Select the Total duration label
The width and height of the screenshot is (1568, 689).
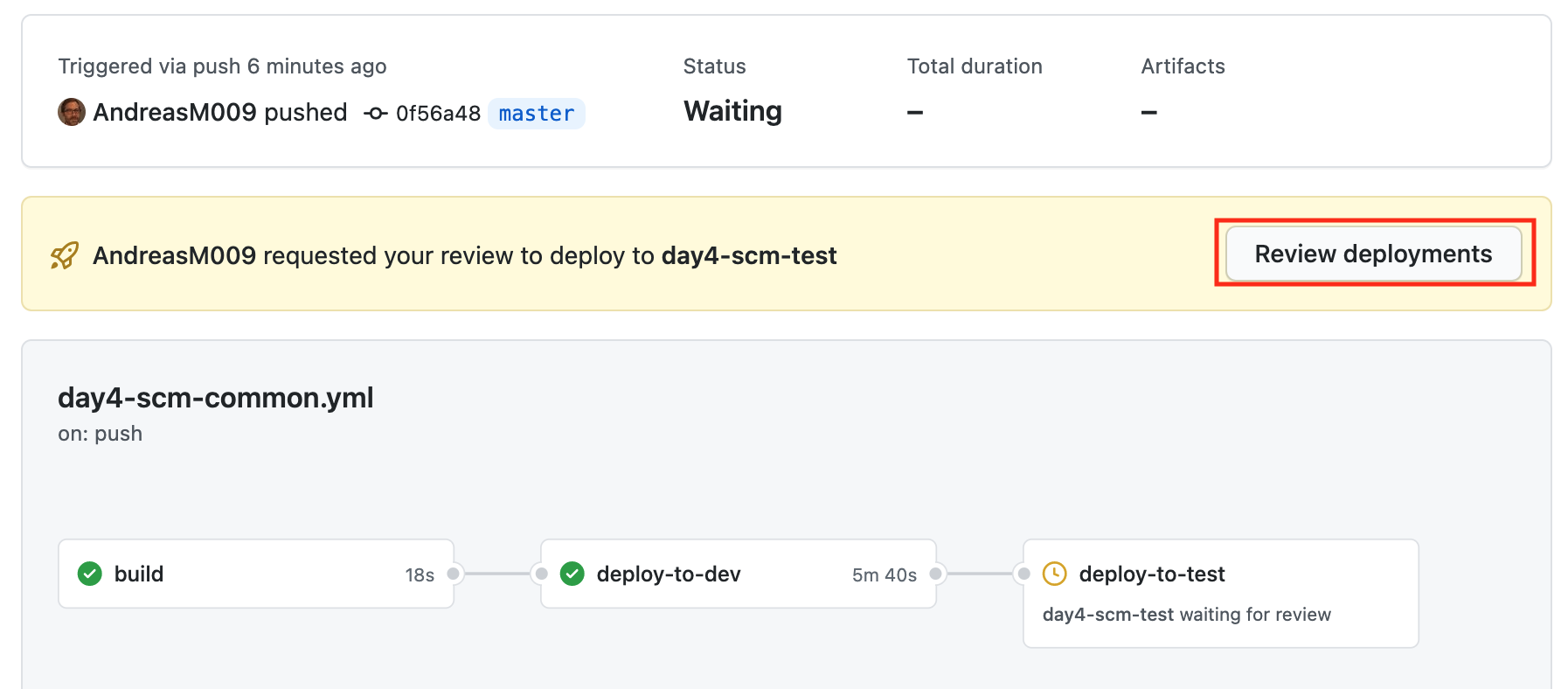pyautogui.click(x=975, y=66)
